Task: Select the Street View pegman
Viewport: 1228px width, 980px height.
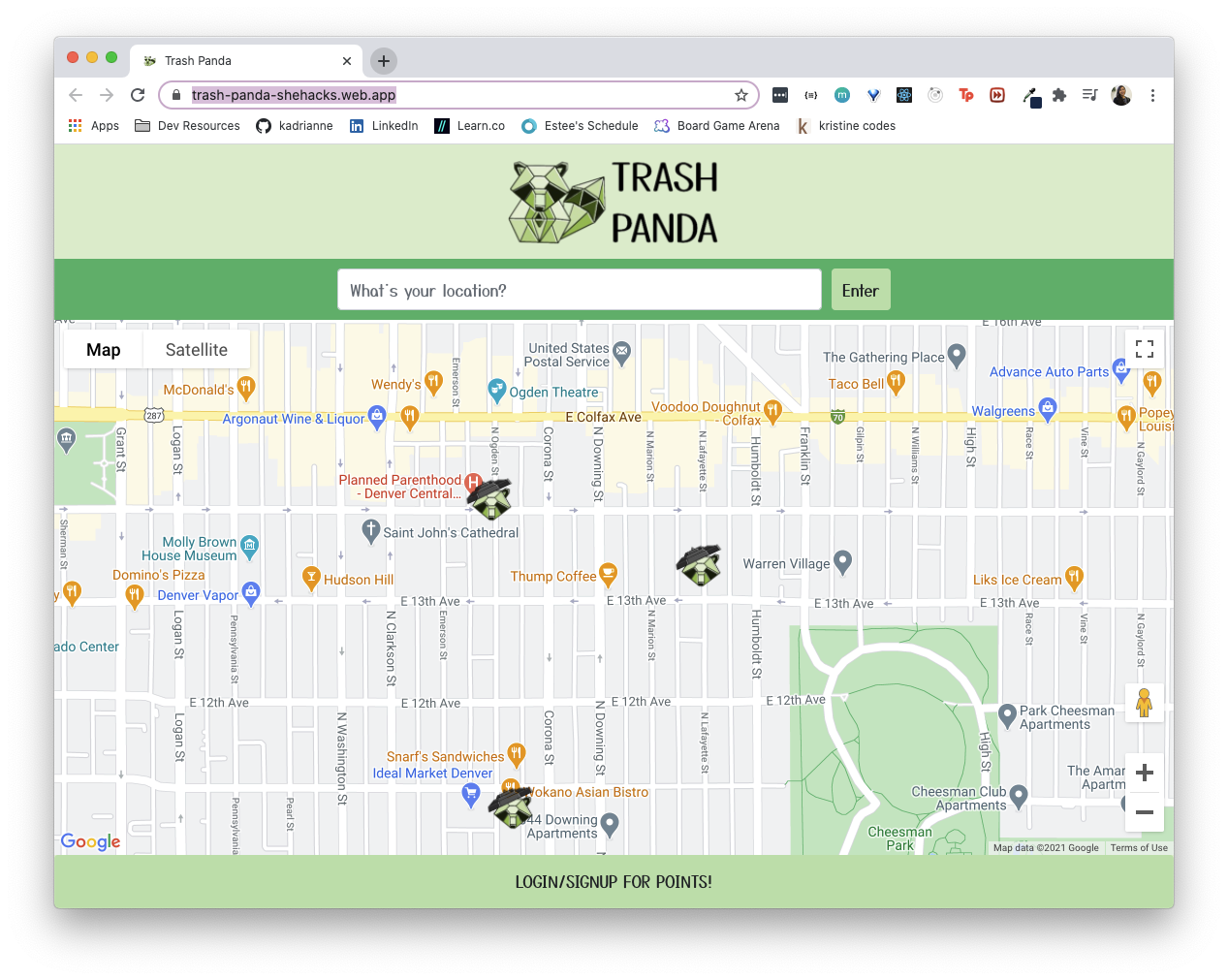Action: click(x=1145, y=703)
